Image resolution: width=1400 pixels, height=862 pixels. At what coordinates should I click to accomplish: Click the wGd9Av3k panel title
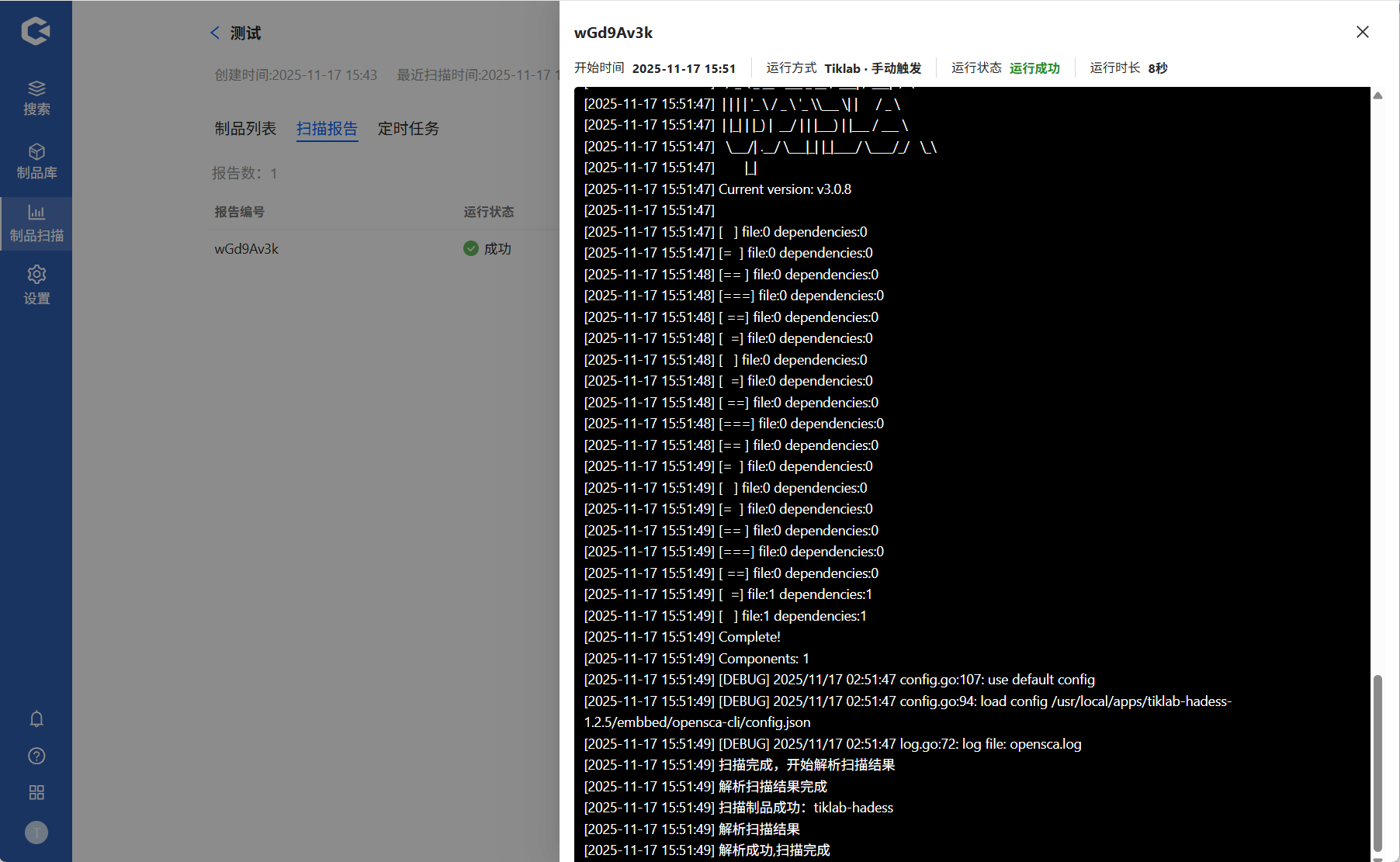pyautogui.click(x=613, y=33)
